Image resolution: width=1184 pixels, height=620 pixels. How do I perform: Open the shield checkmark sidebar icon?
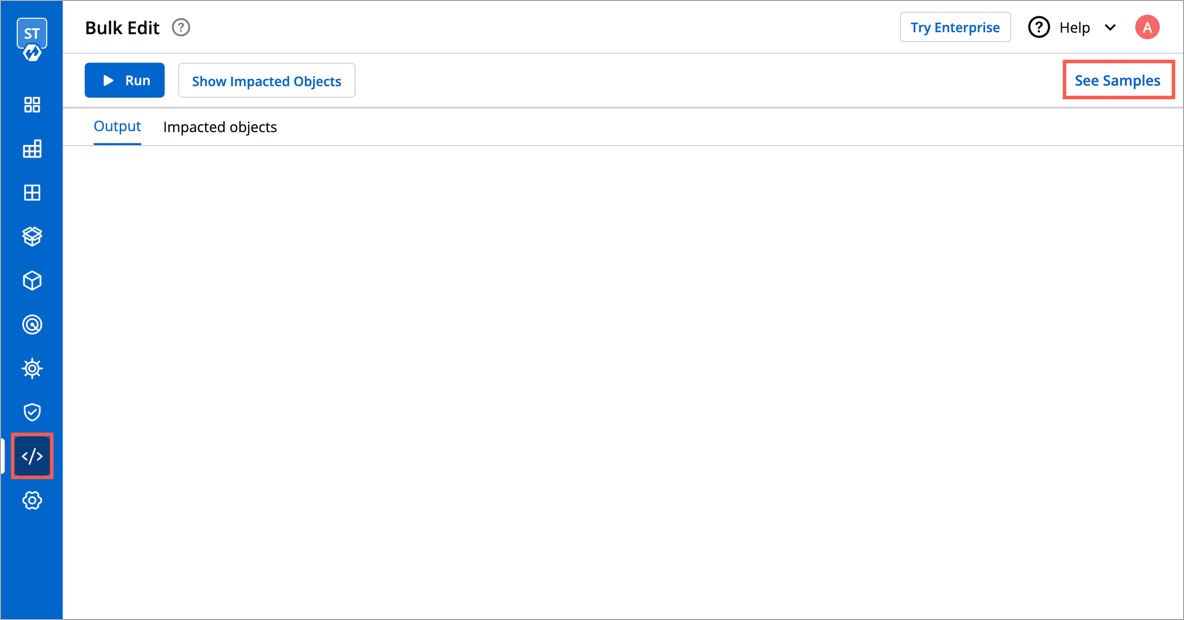[x=32, y=412]
